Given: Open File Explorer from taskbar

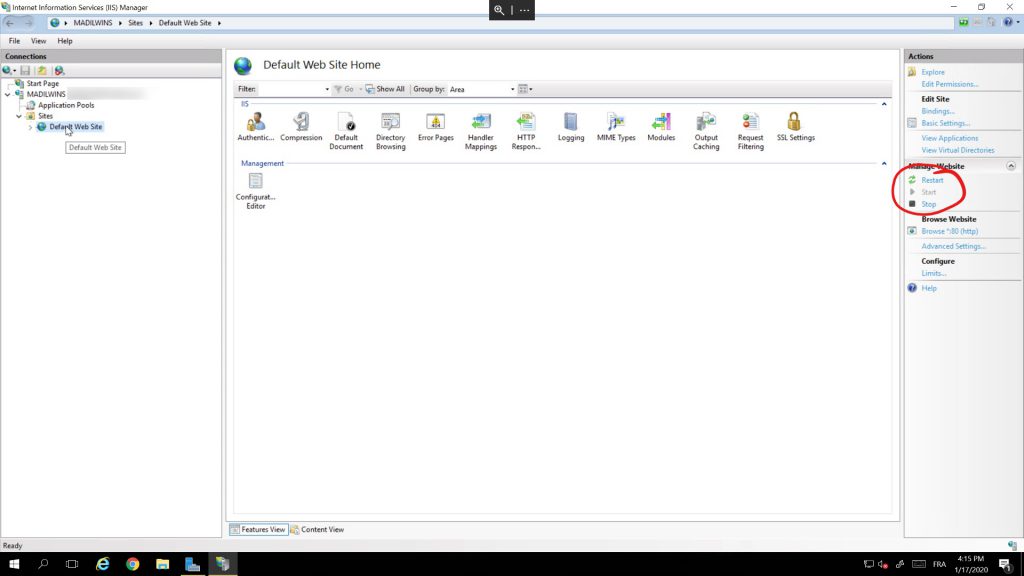Looking at the screenshot, I should point(163,564).
